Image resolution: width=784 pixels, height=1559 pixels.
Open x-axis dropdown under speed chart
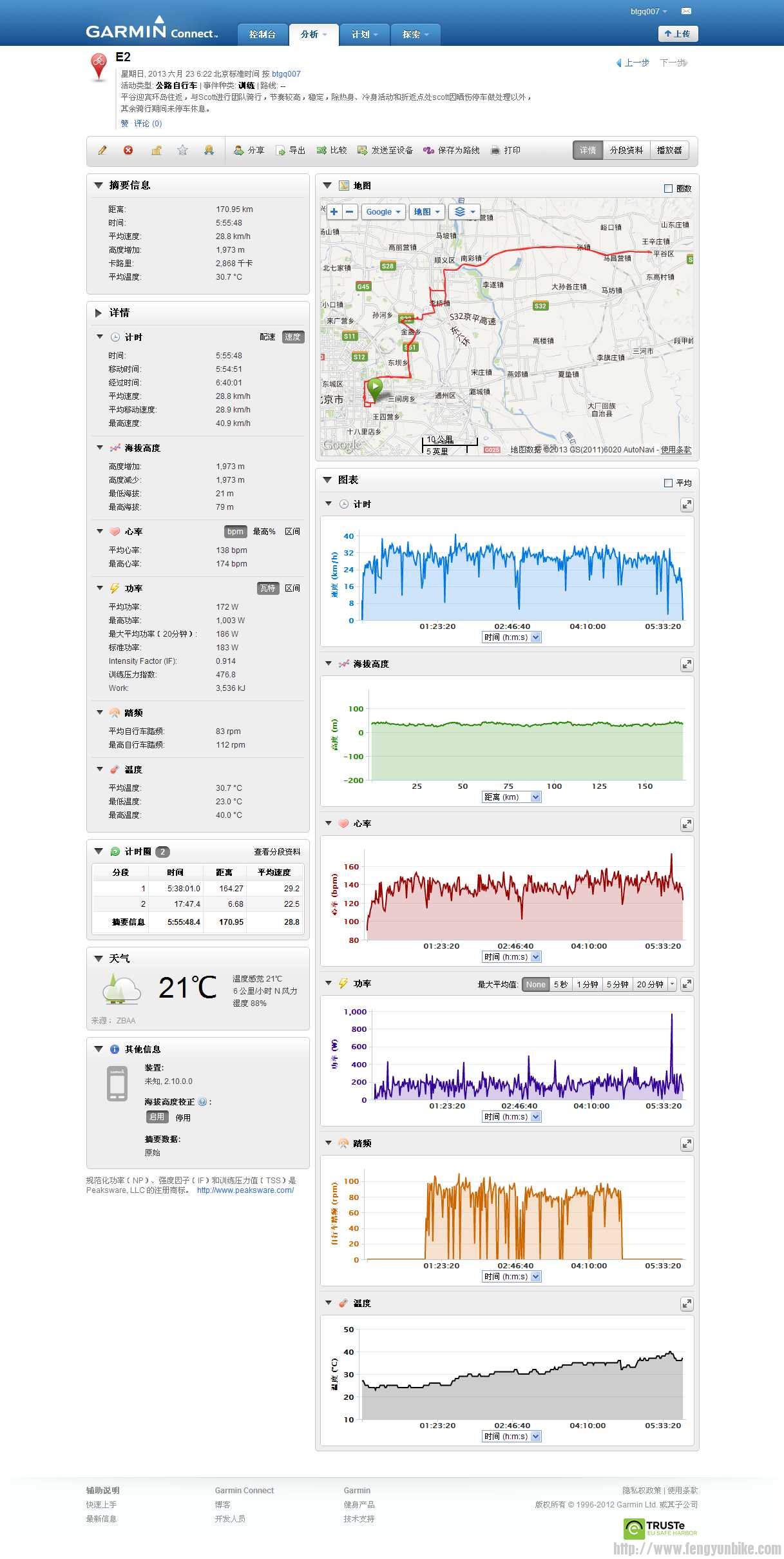tap(512, 637)
